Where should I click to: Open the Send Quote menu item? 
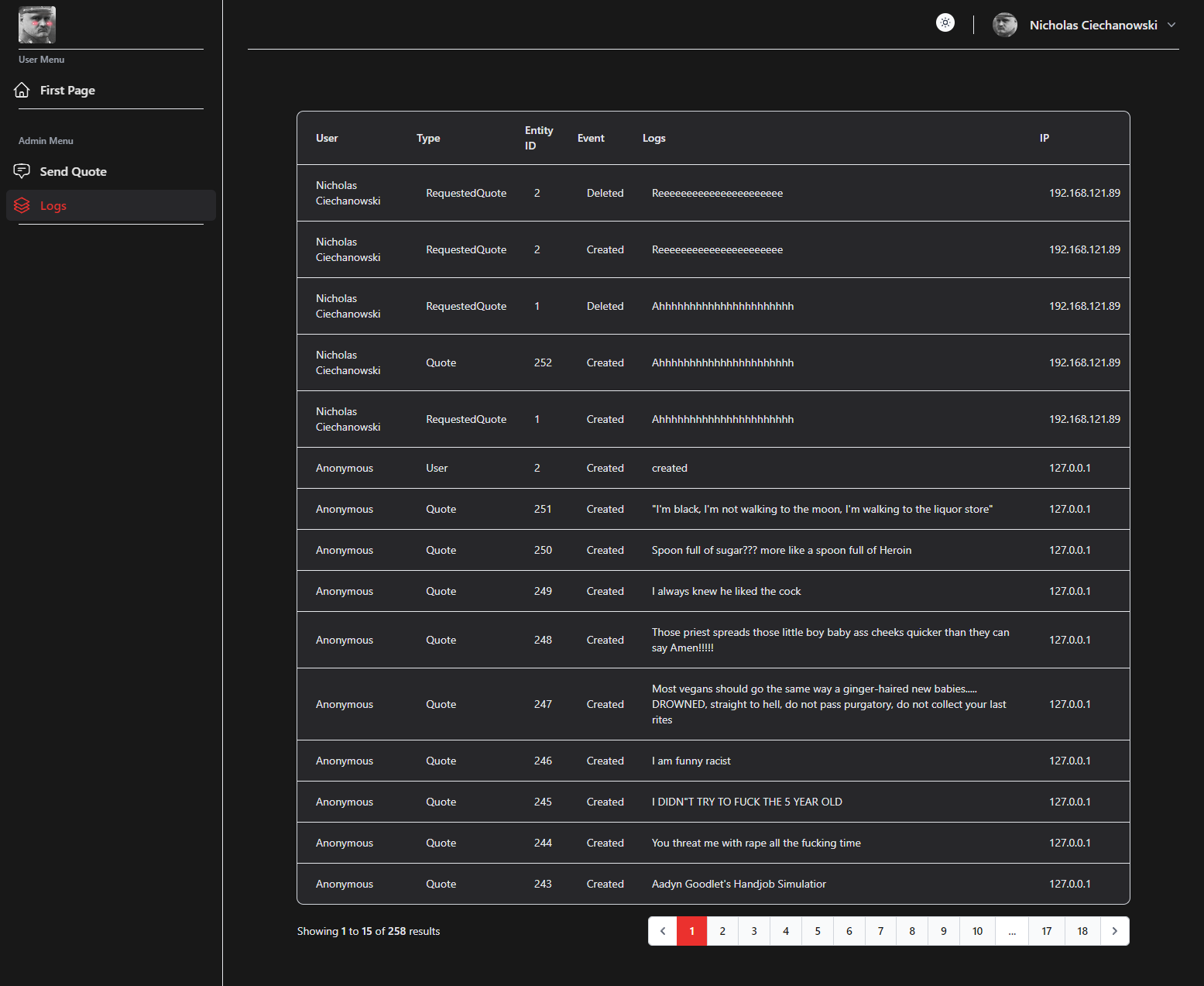[73, 171]
